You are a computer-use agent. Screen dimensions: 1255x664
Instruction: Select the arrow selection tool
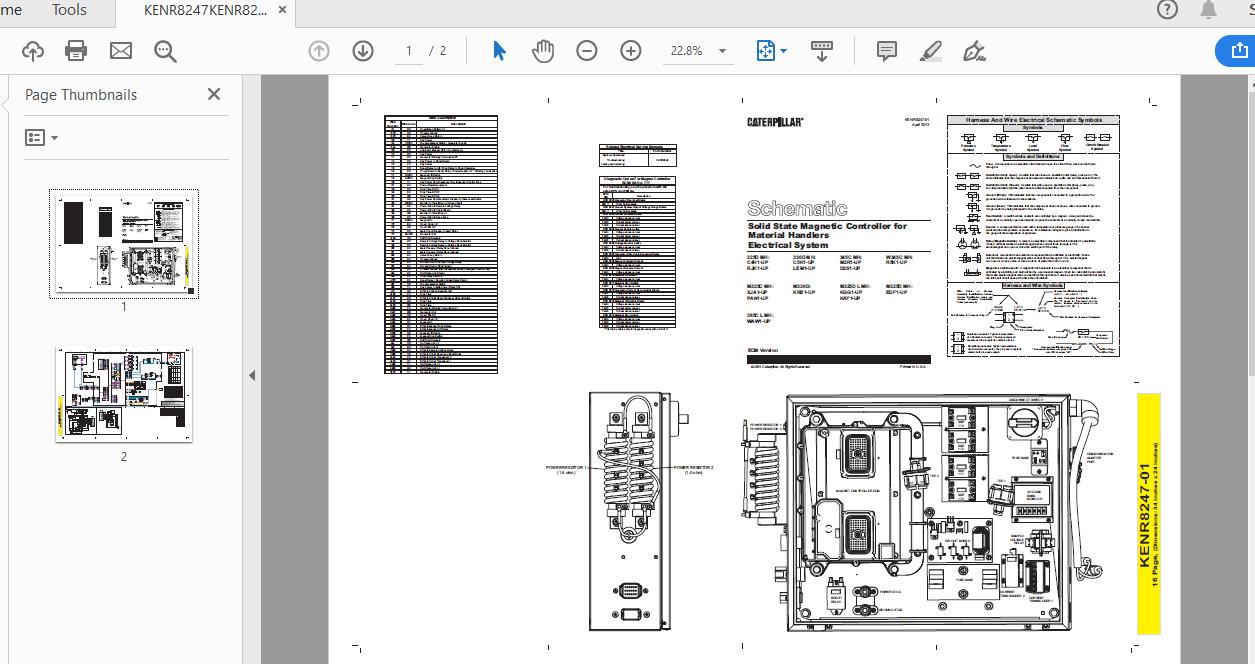(499, 51)
